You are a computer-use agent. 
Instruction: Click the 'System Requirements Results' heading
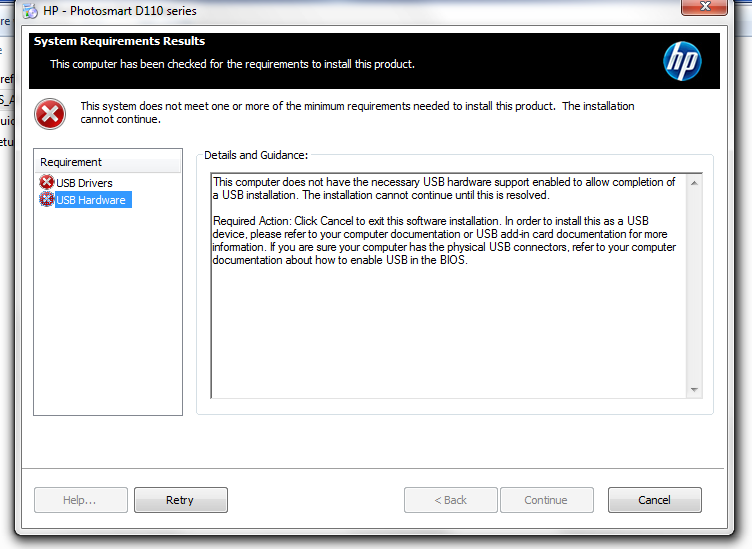point(119,41)
